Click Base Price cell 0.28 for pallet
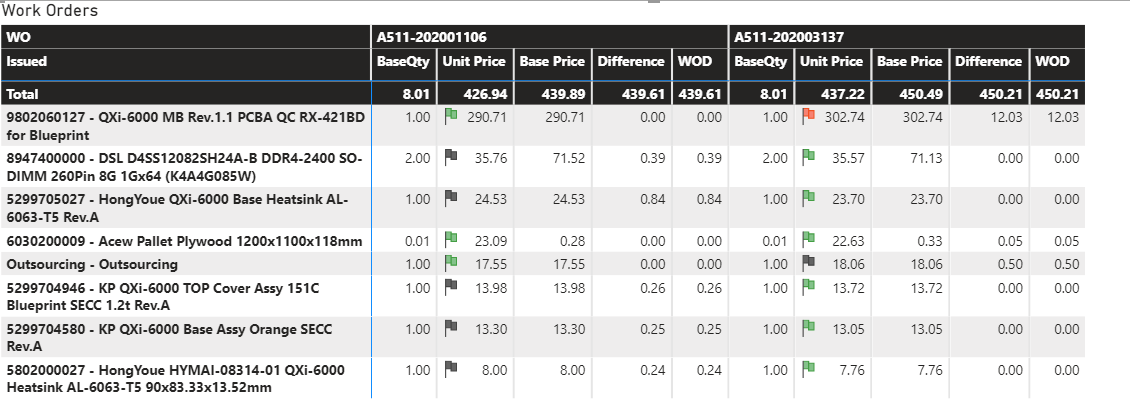 571,241
